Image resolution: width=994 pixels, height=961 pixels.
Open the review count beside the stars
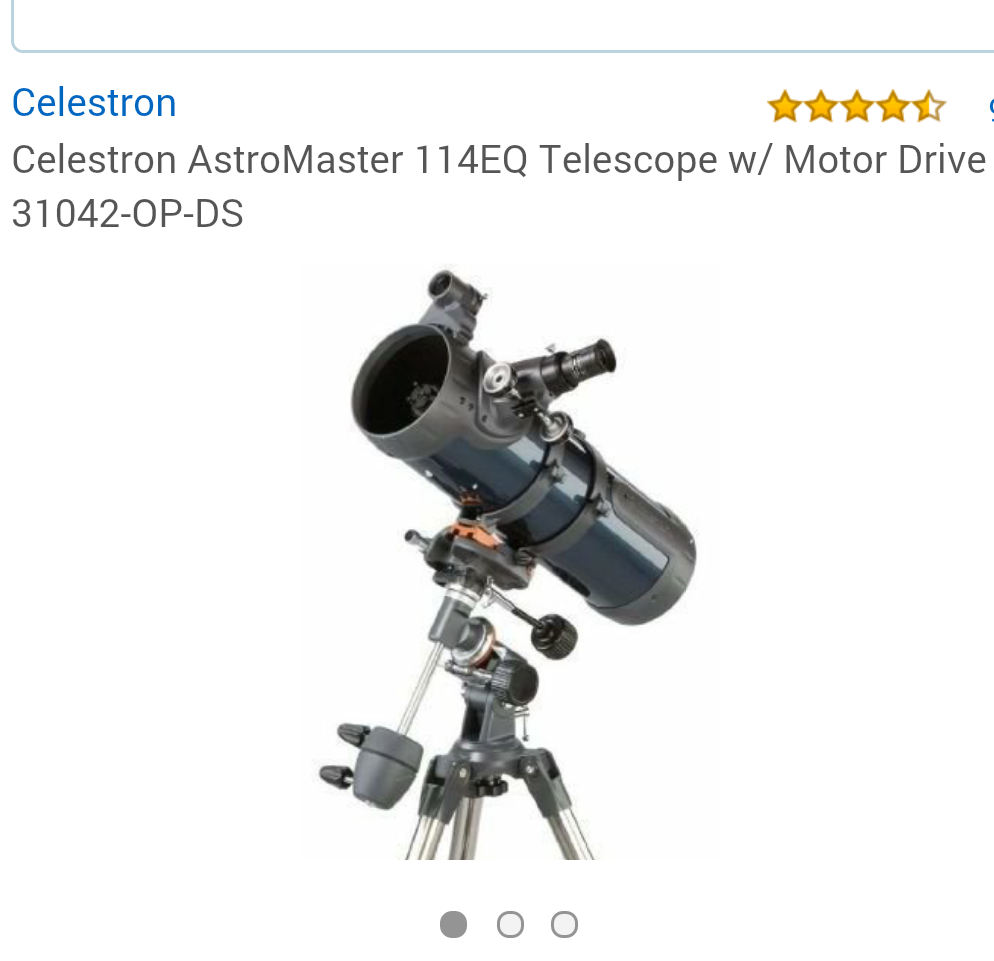point(991,106)
